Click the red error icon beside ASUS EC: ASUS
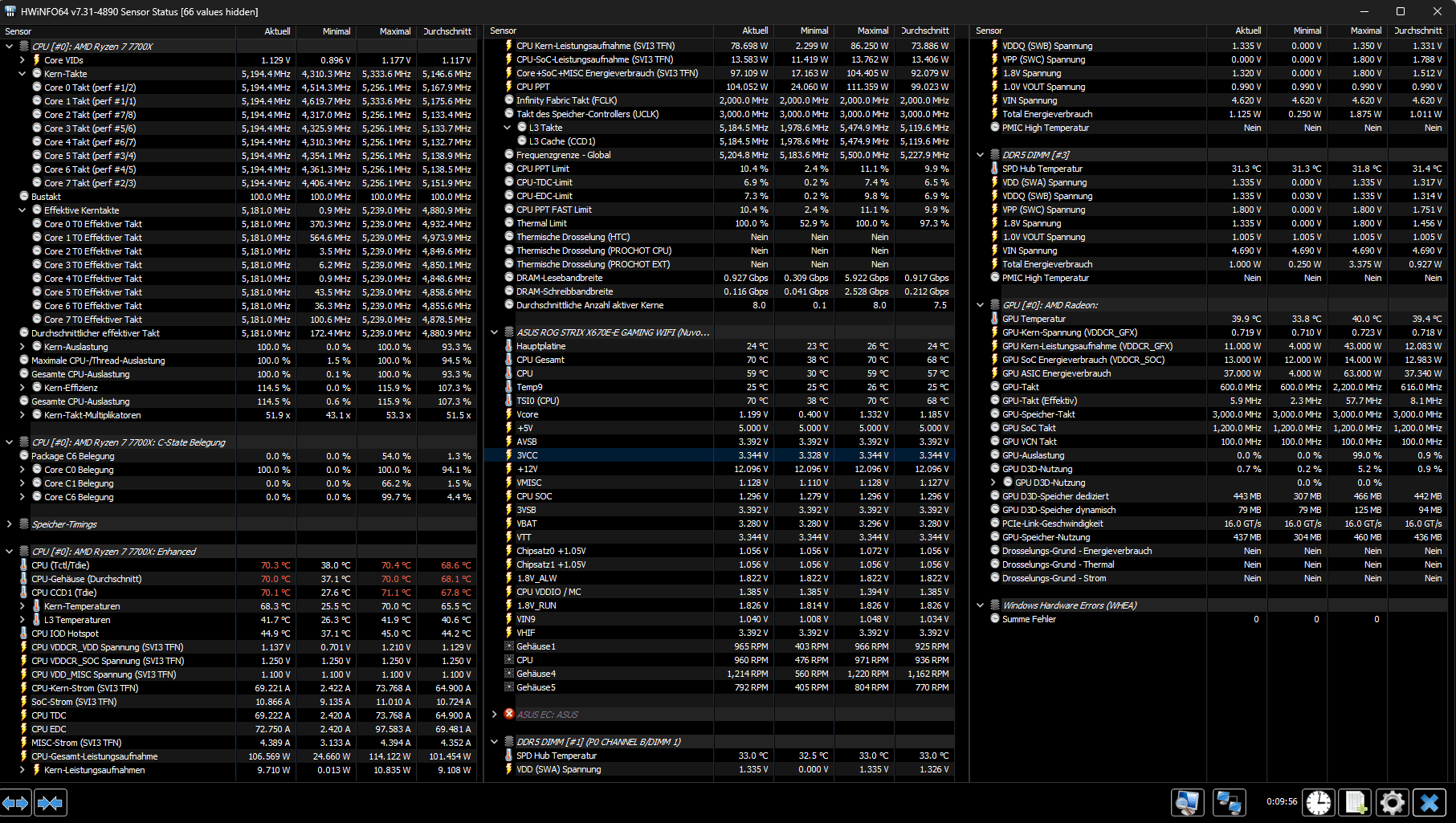The height and width of the screenshot is (823, 1456). tap(509, 714)
